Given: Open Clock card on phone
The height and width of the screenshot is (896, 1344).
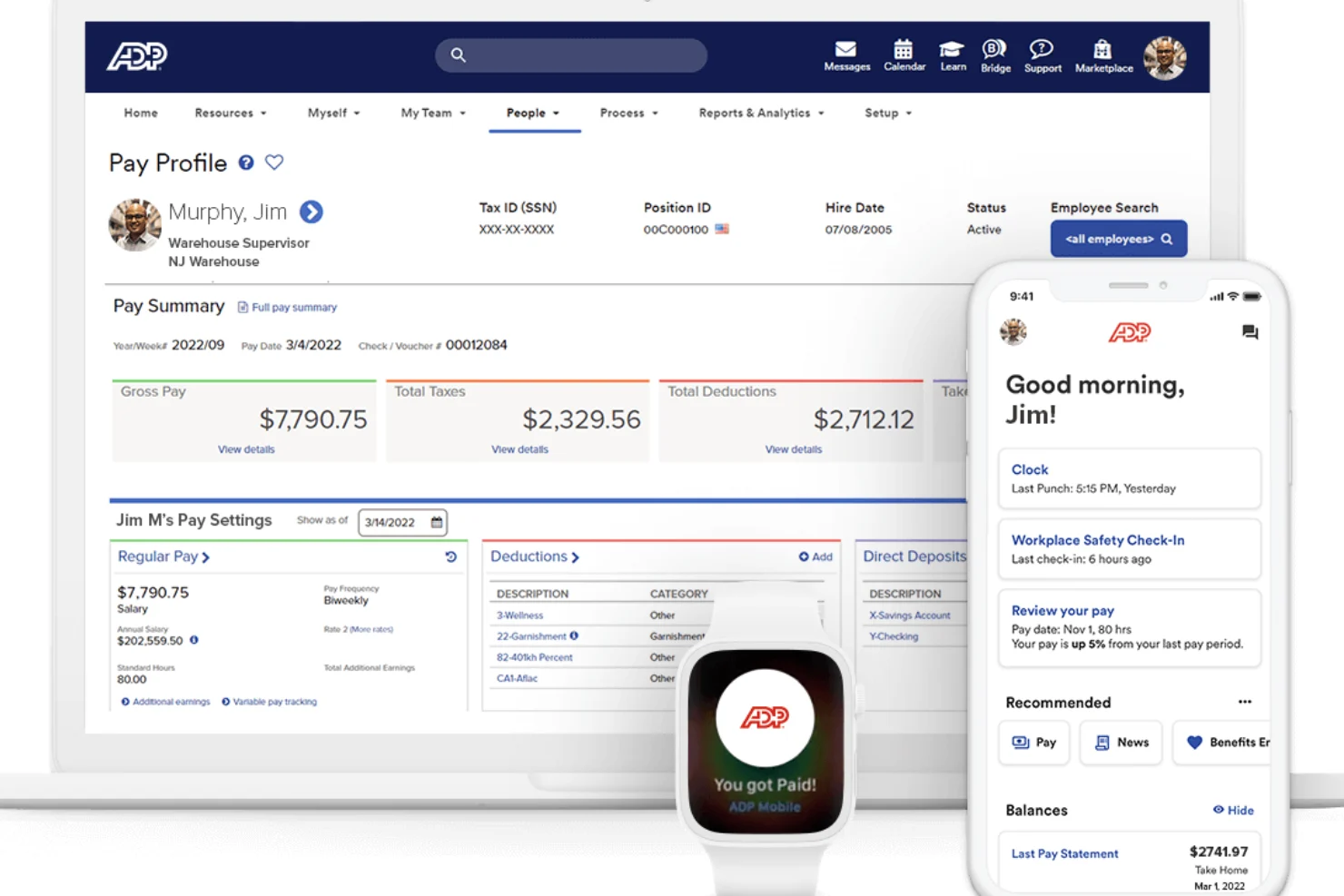Looking at the screenshot, I should [1129, 478].
